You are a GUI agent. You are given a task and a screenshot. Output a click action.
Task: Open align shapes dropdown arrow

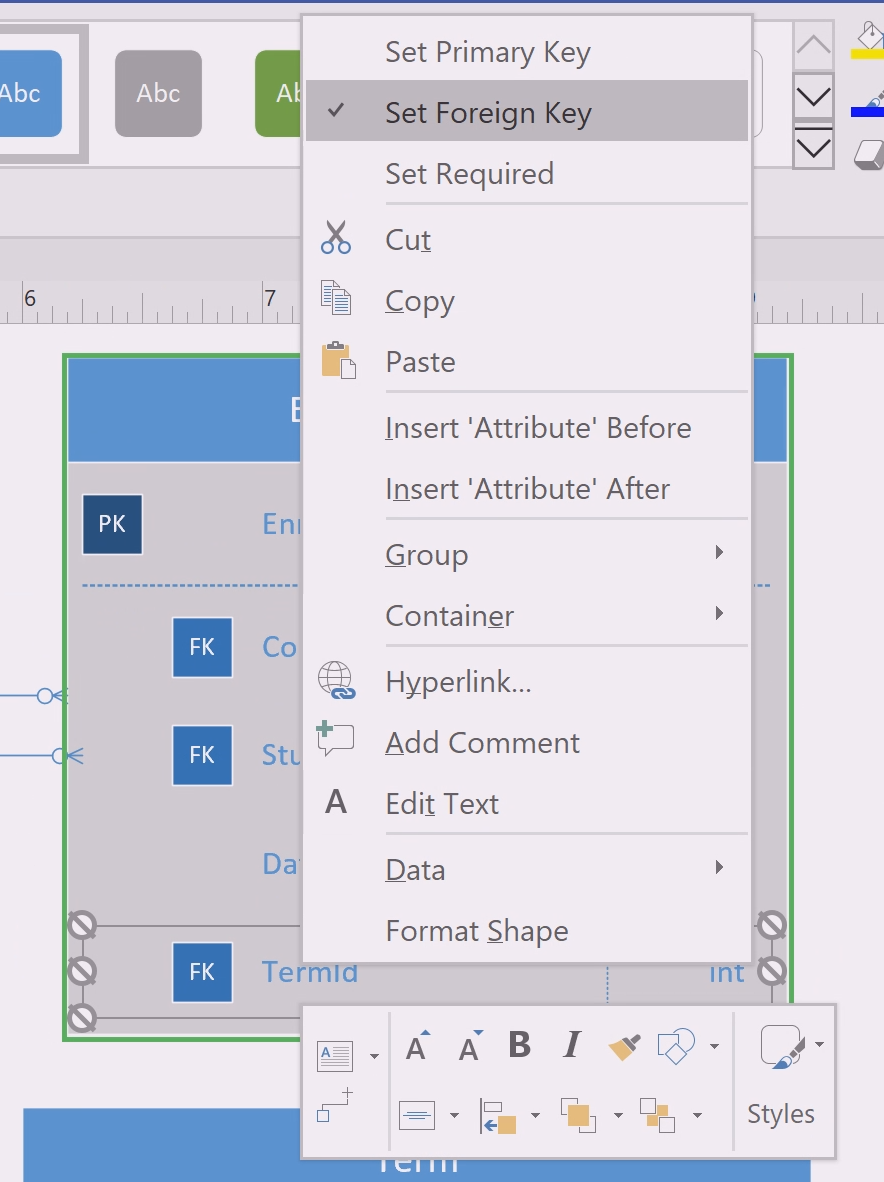535,1115
